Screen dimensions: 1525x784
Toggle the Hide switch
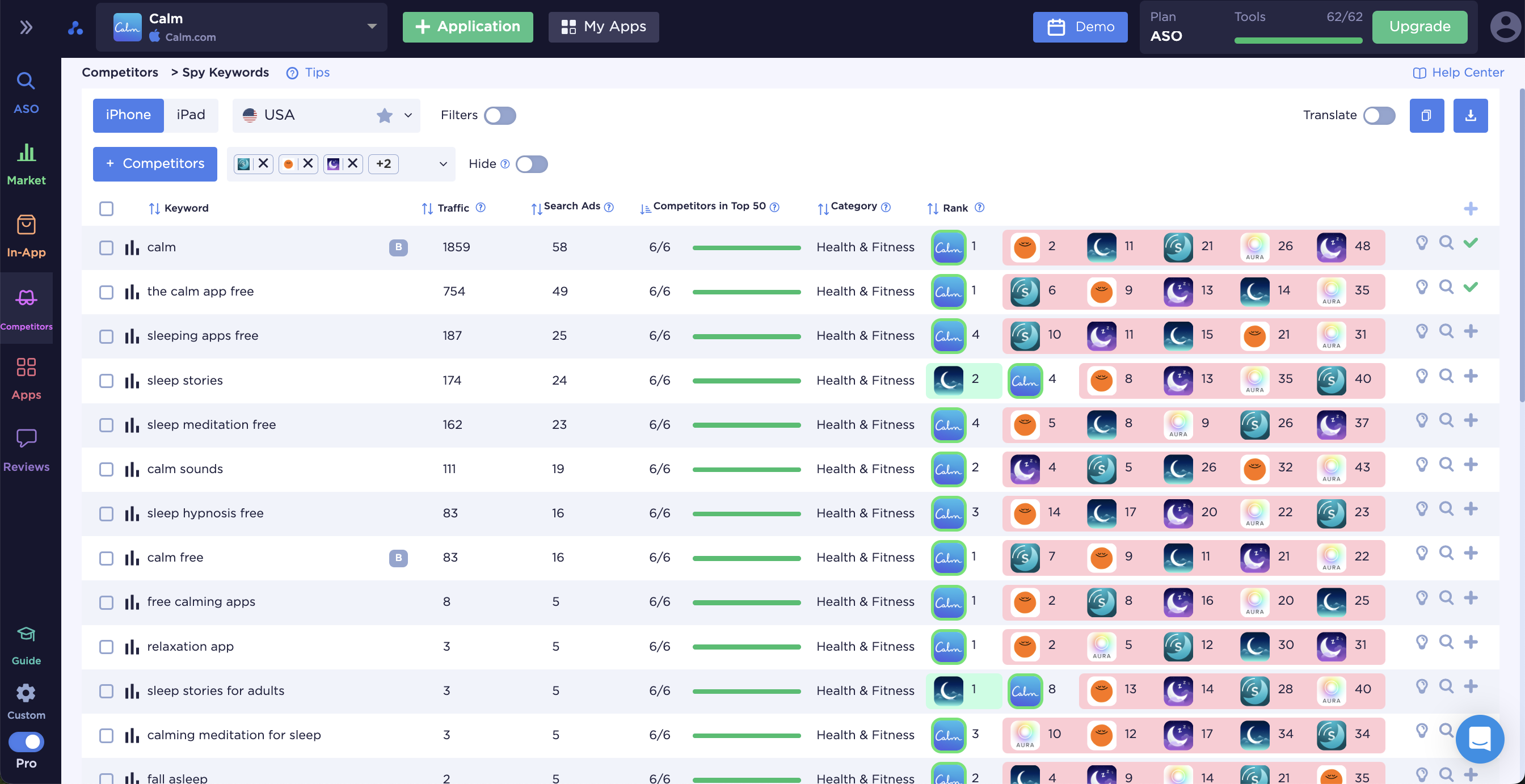point(532,164)
